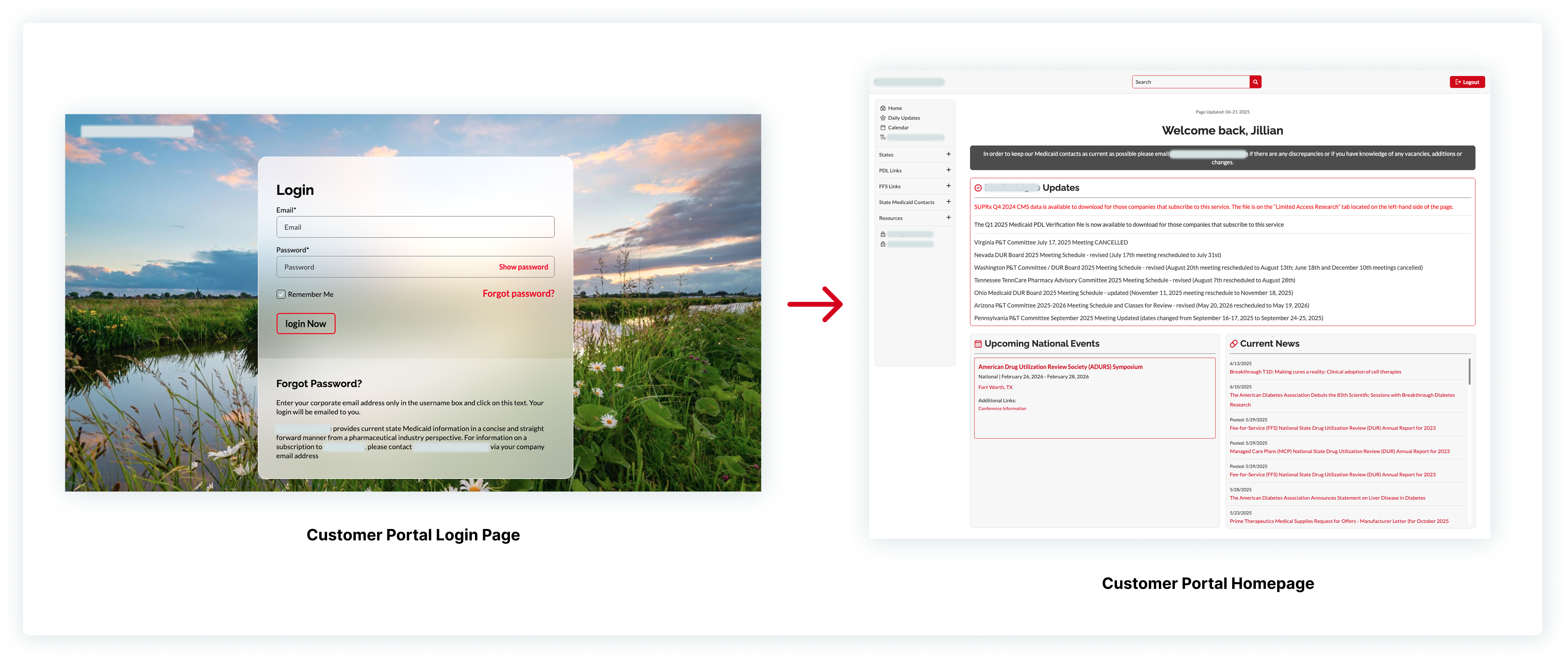Viewport: 1568px width, 661px height.
Task: Click the red Forgot password? link
Action: point(519,294)
